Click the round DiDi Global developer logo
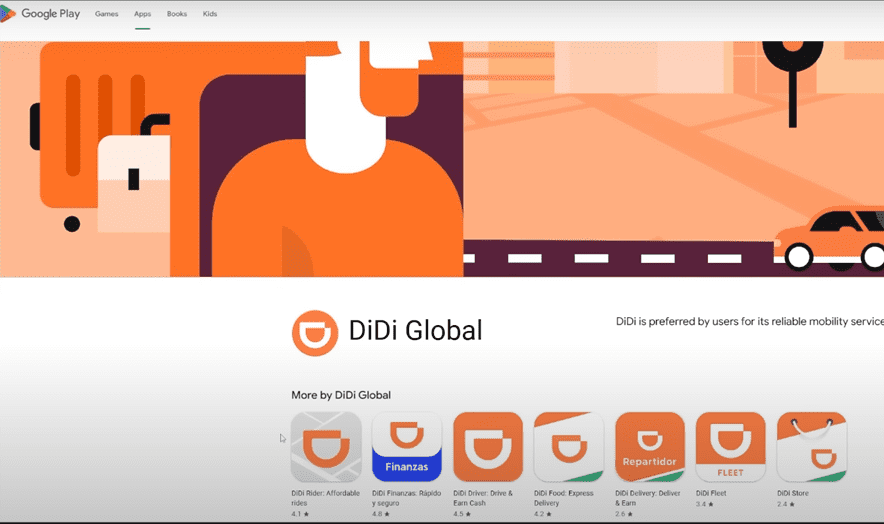 pos(315,333)
